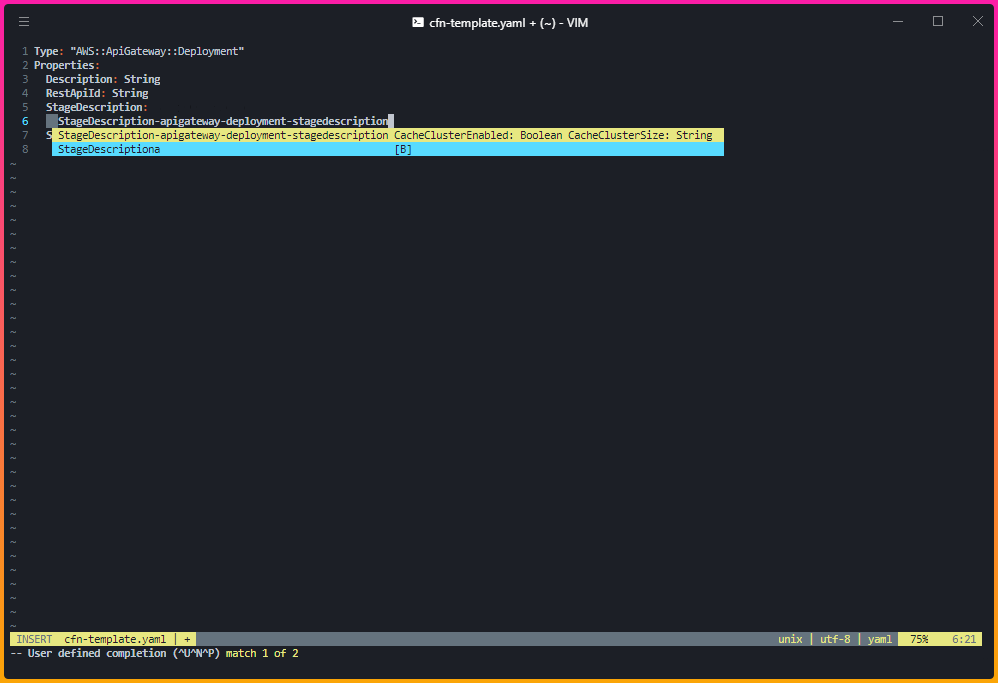Click the Description: String line
This screenshot has width=998, height=683.
pos(103,79)
